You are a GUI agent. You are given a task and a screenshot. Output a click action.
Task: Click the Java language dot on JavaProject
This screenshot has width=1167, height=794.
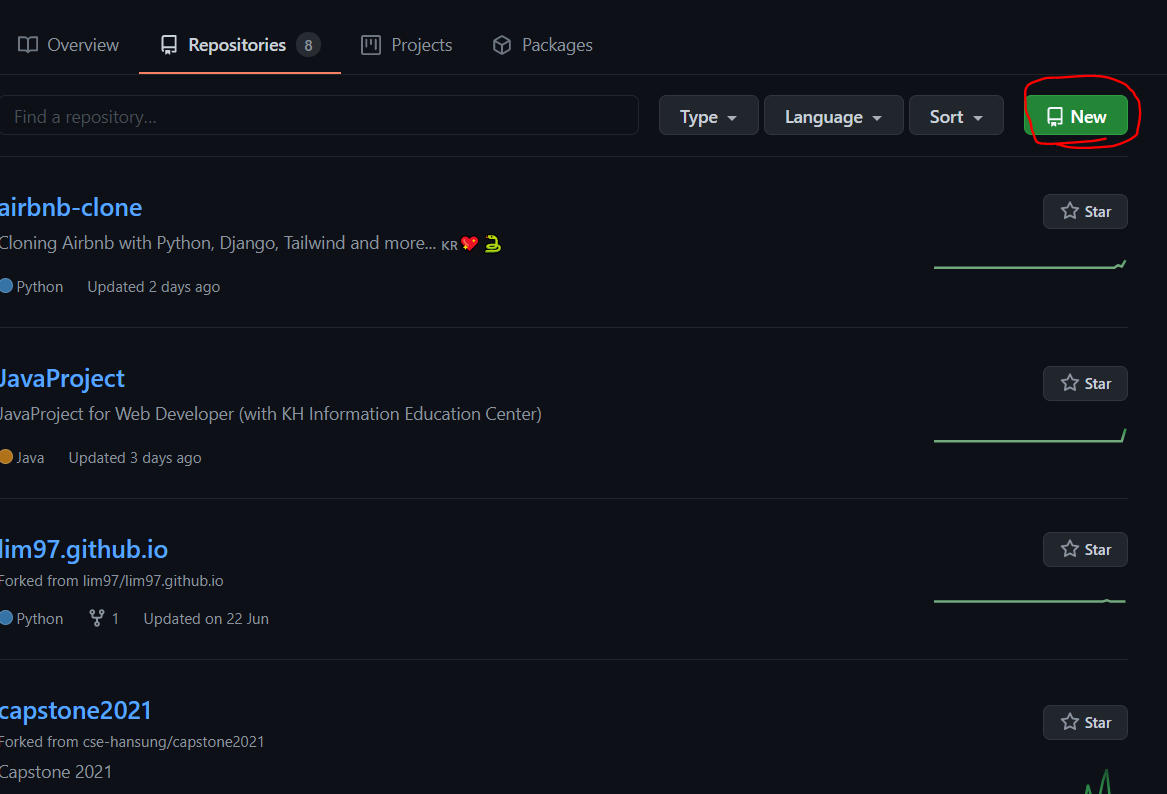pos(6,457)
